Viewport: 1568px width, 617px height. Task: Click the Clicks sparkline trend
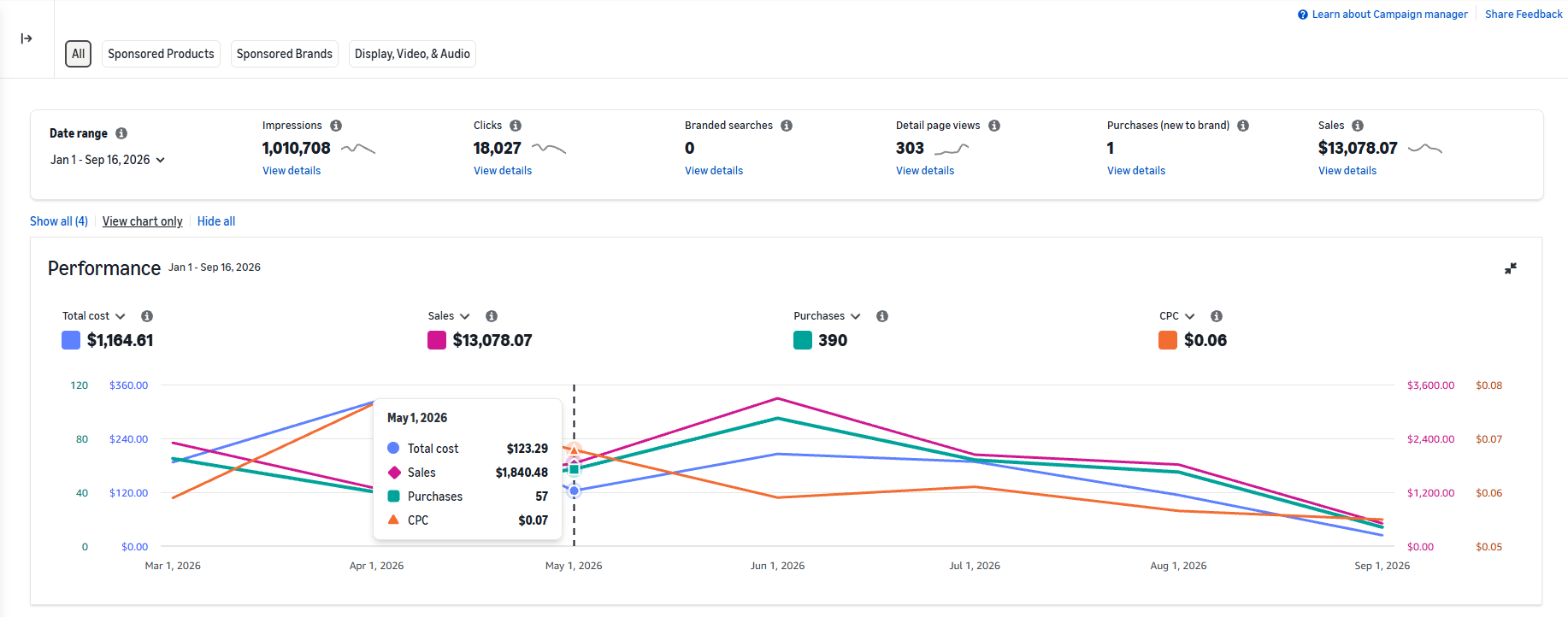point(549,149)
